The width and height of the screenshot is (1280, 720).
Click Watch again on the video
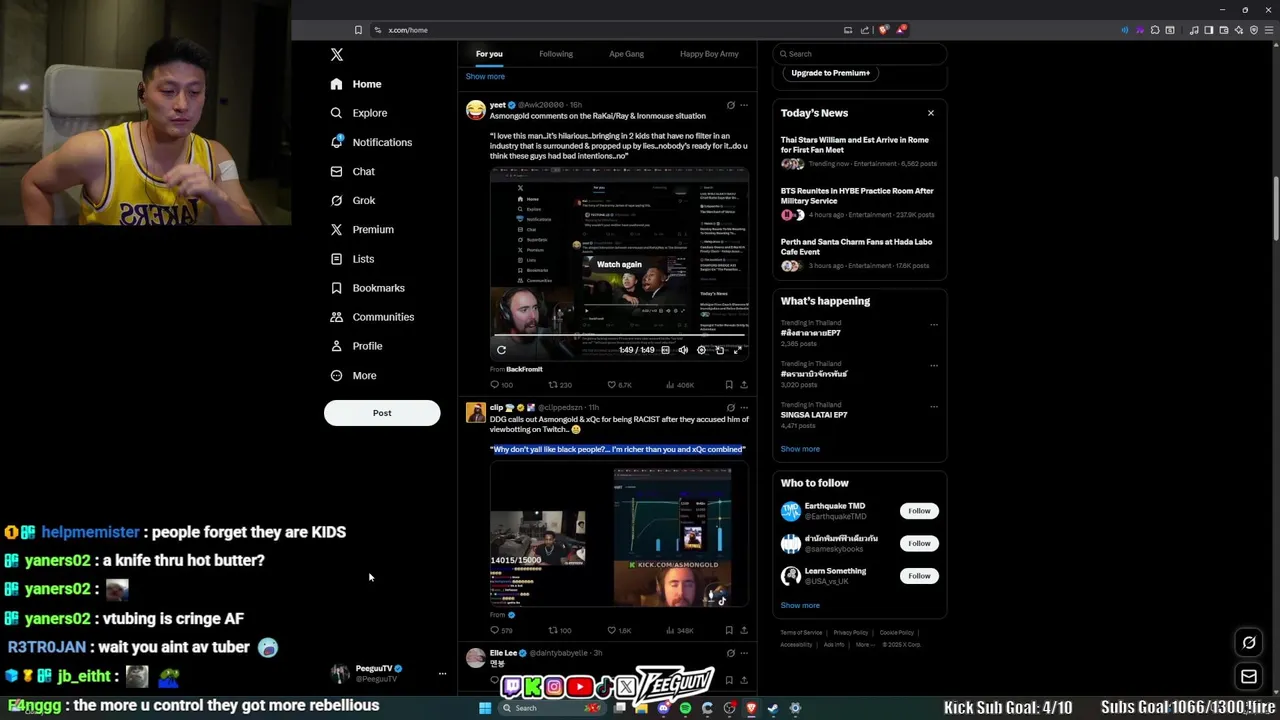coord(619,264)
